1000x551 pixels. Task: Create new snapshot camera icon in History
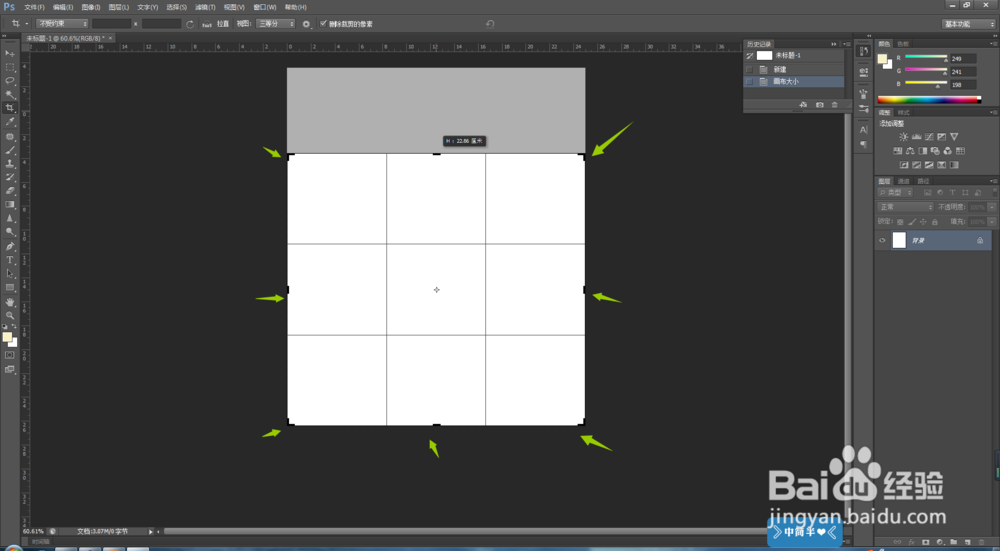tap(820, 105)
